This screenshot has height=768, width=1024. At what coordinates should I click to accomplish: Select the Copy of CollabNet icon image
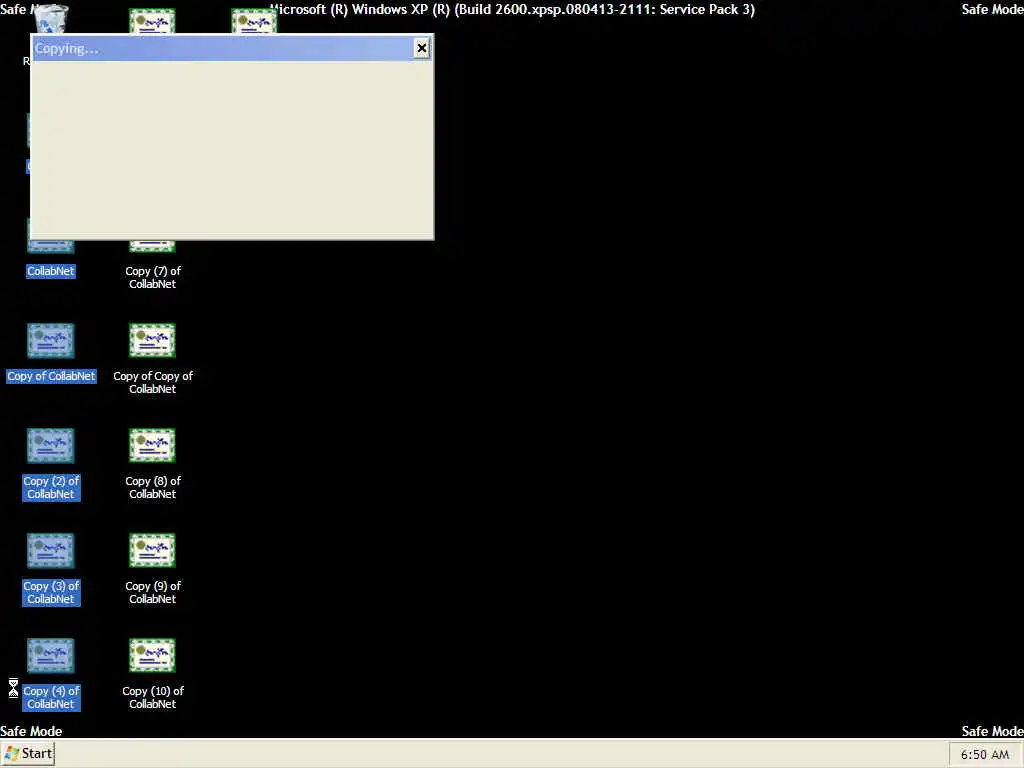pyautogui.click(x=50, y=340)
